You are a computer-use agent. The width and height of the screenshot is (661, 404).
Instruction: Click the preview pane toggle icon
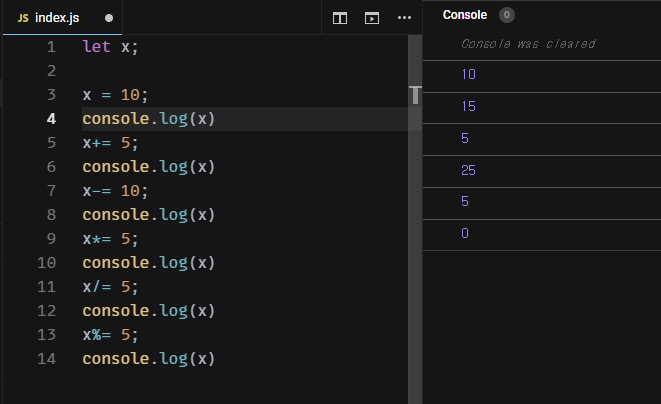point(372,18)
